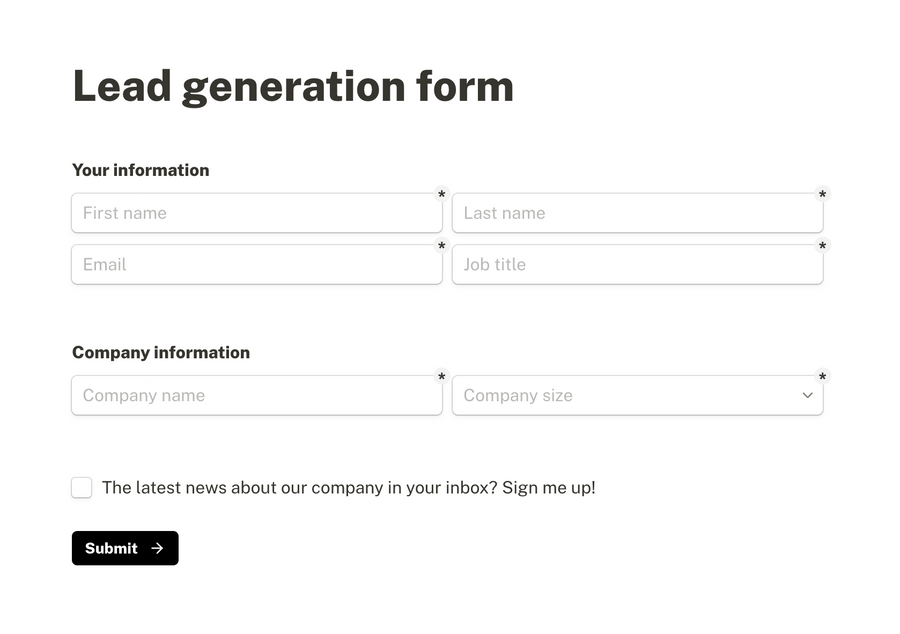Click the required asterisk above the Email field
This screenshot has width=900, height=634.
[x=442, y=246]
